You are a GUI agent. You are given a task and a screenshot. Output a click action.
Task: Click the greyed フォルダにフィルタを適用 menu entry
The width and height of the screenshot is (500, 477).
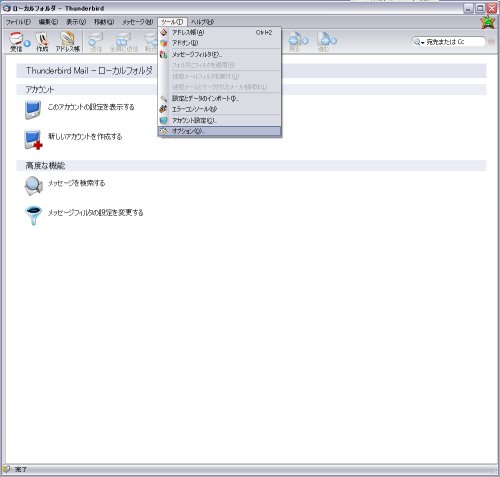click(x=219, y=65)
